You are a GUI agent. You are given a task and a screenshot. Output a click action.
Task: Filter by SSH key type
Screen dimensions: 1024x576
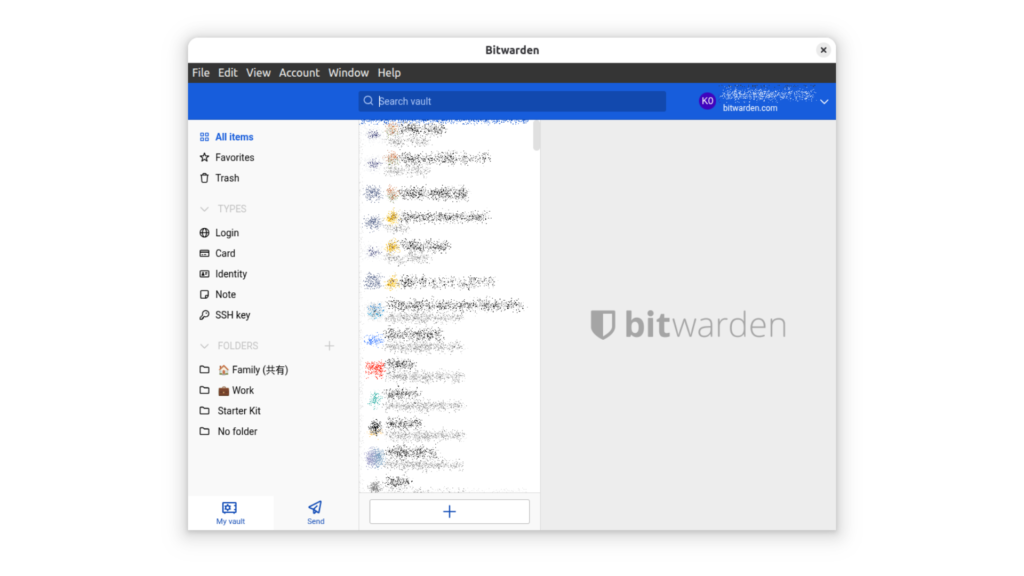tap(232, 315)
